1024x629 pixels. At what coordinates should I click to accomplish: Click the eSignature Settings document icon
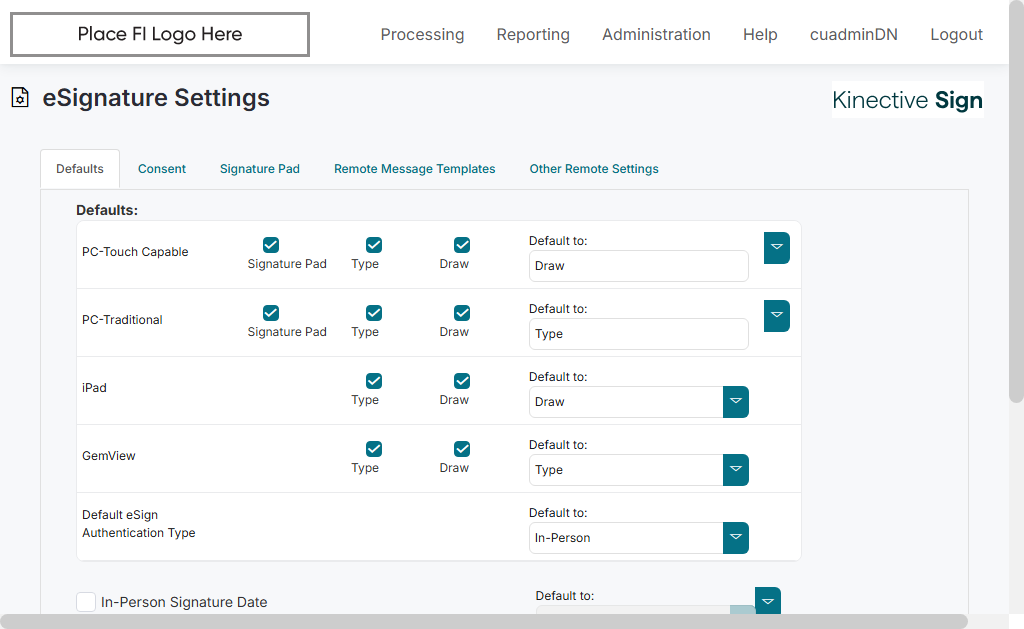[x=20, y=98]
